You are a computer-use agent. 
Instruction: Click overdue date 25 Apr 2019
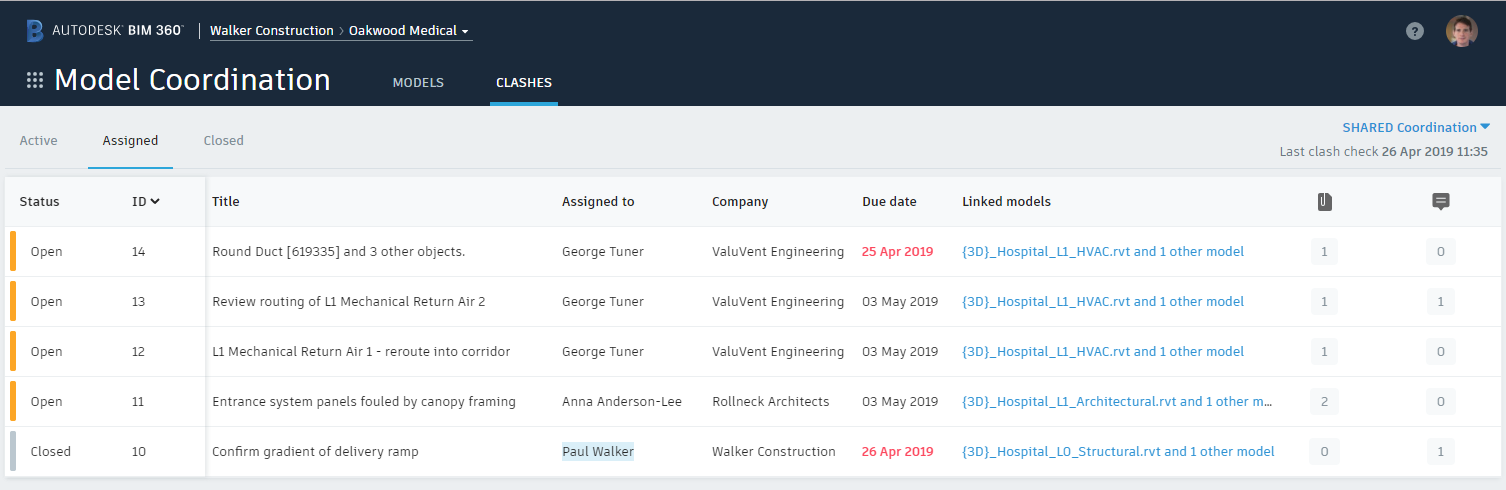[897, 252]
